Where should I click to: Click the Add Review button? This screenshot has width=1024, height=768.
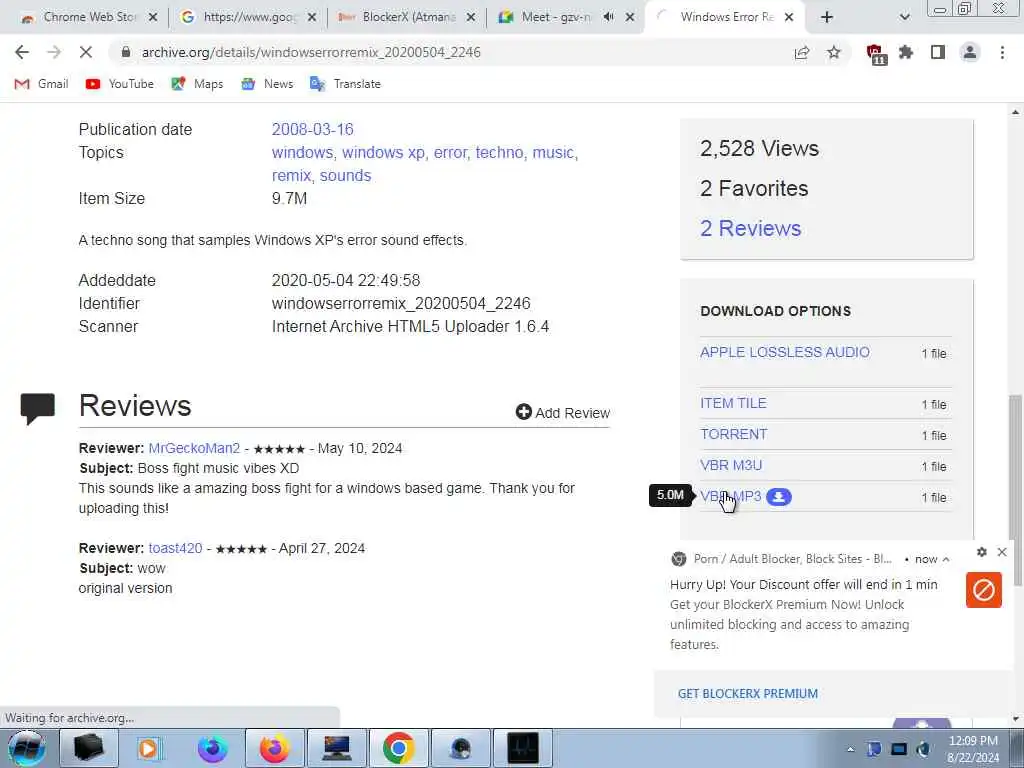[563, 413]
